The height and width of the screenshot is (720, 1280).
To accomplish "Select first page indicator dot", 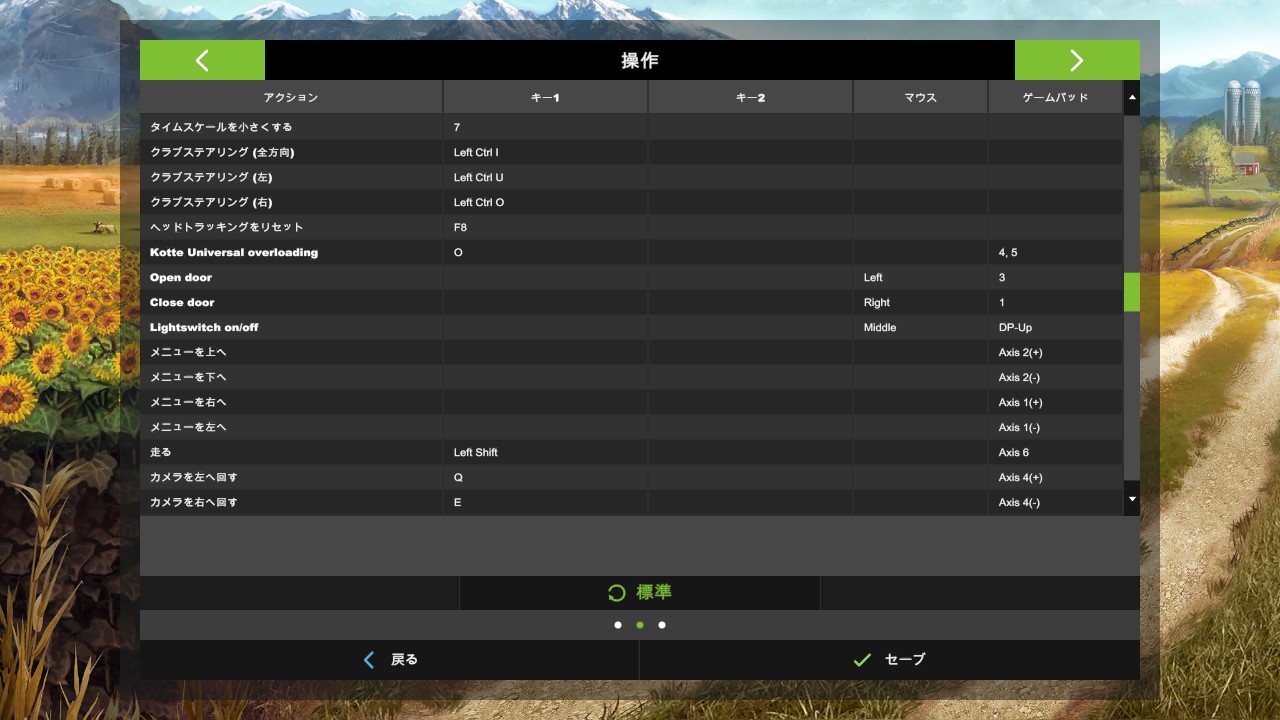I will tap(618, 625).
